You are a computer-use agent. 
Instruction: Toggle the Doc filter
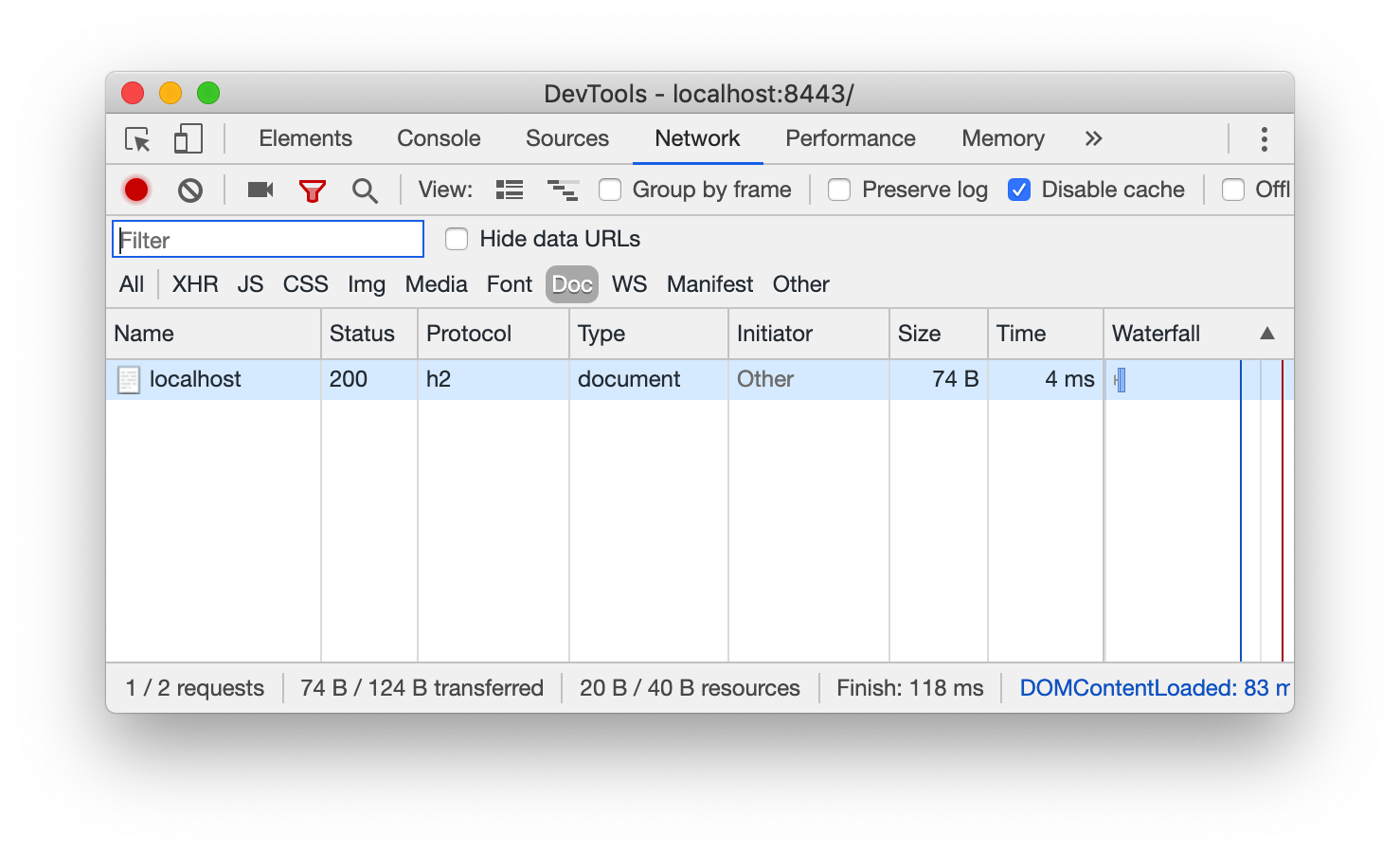[572, 284]
